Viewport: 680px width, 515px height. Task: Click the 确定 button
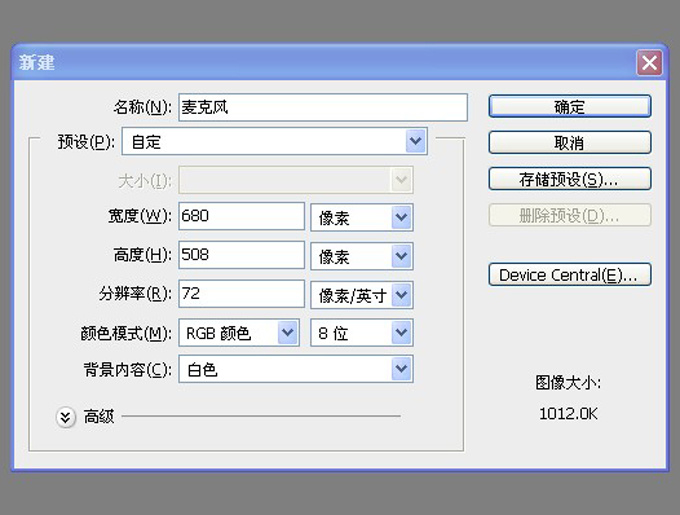[569, 106]
